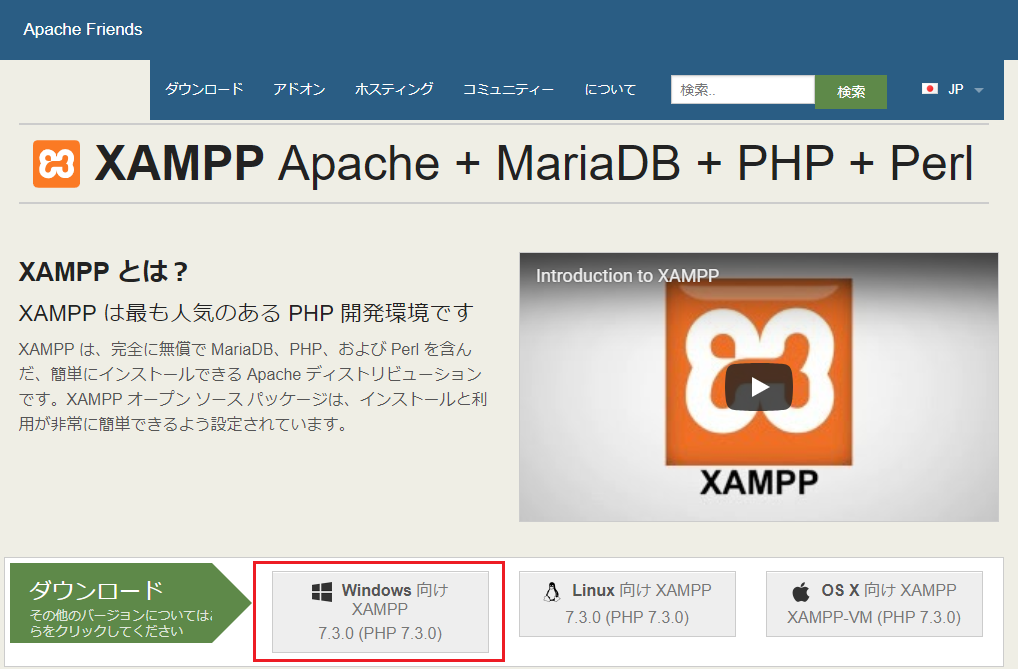This screenshot has height=669, width=1018.
Task: Select について in the nav bar
Action: pyautogui.click(x=610, y=89)
